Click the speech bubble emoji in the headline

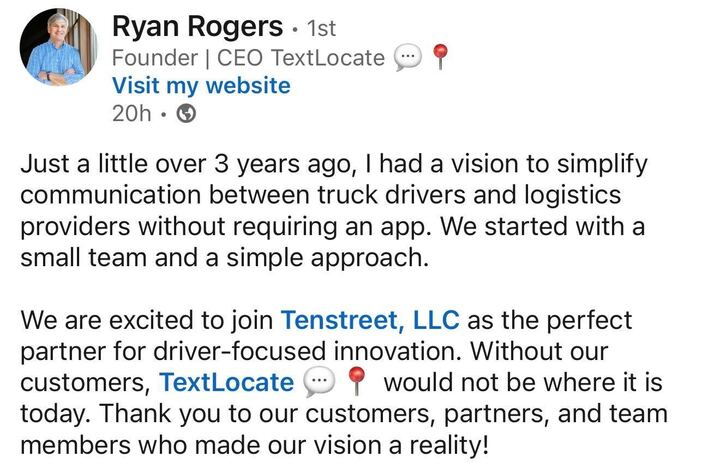tap(408, 58)
